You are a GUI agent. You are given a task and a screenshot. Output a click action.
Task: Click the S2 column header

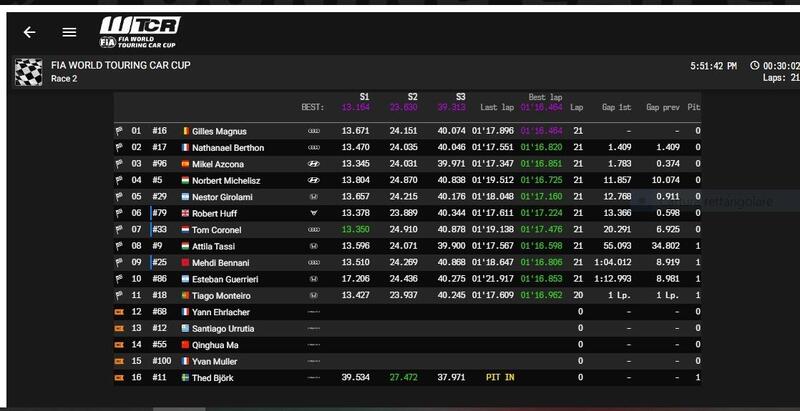412,96
